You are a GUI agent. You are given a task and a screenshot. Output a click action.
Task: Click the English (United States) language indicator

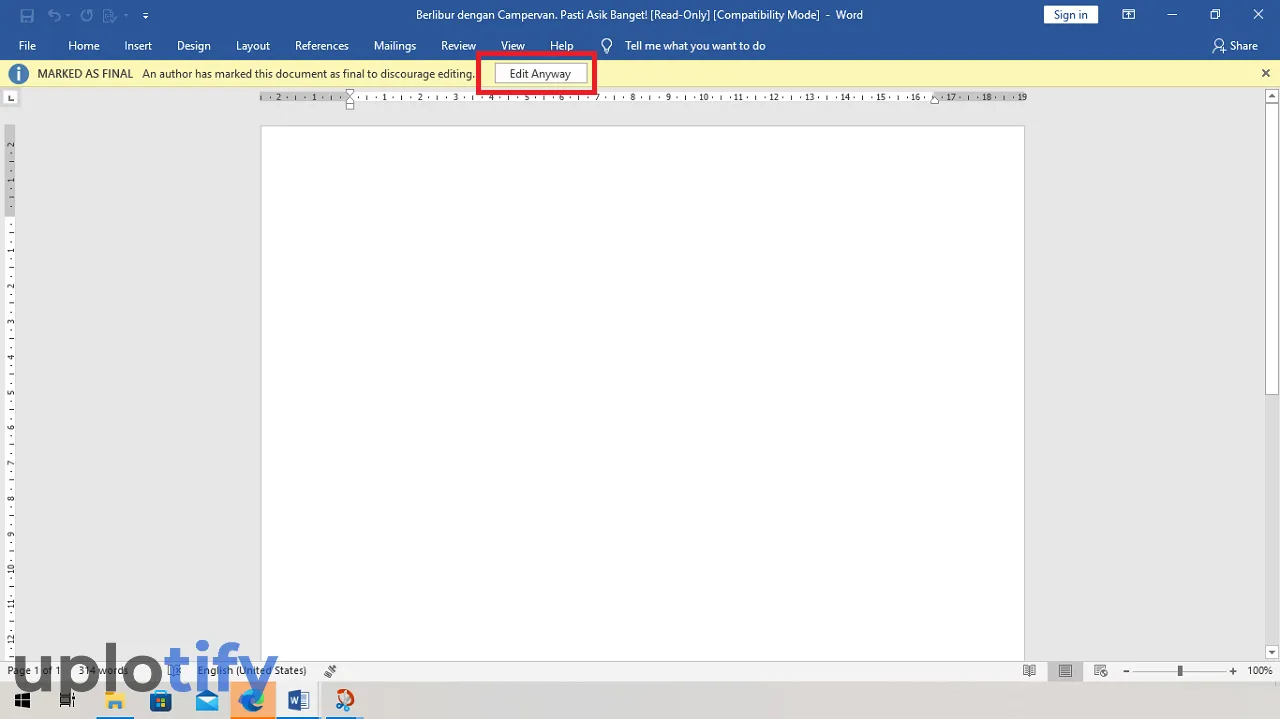point(252,671)
